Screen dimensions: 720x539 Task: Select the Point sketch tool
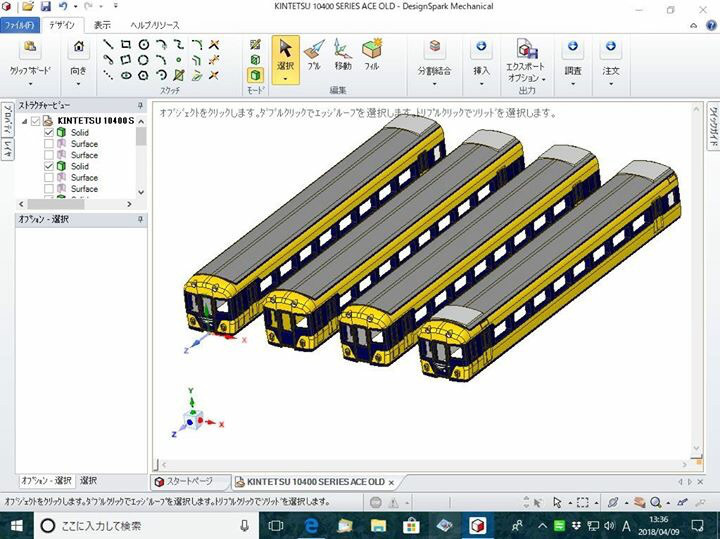point(179,60)
